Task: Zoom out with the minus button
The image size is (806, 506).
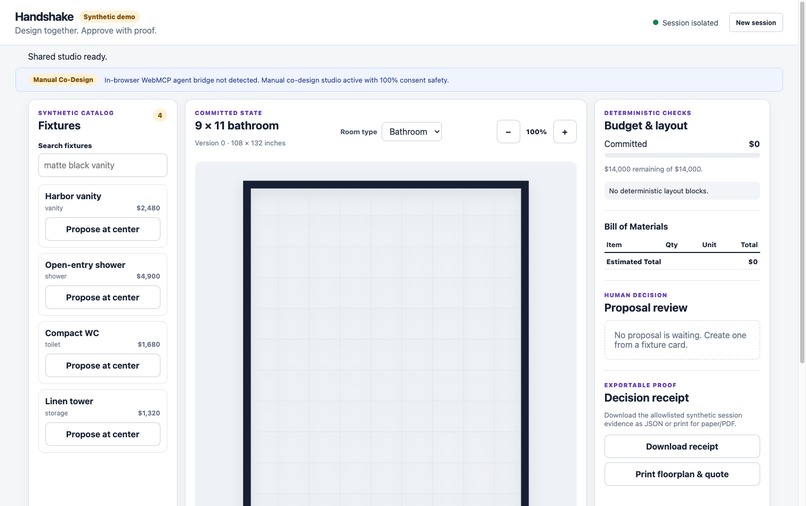Action: [508, 132]
